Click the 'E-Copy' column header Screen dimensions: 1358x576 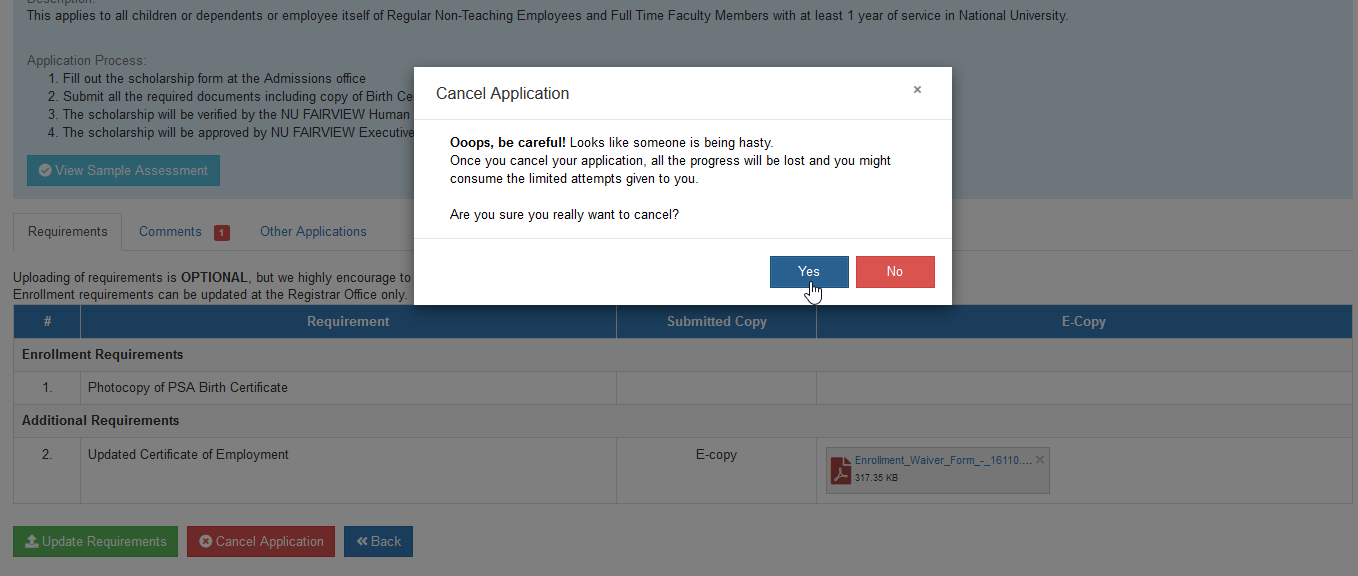1084,321
